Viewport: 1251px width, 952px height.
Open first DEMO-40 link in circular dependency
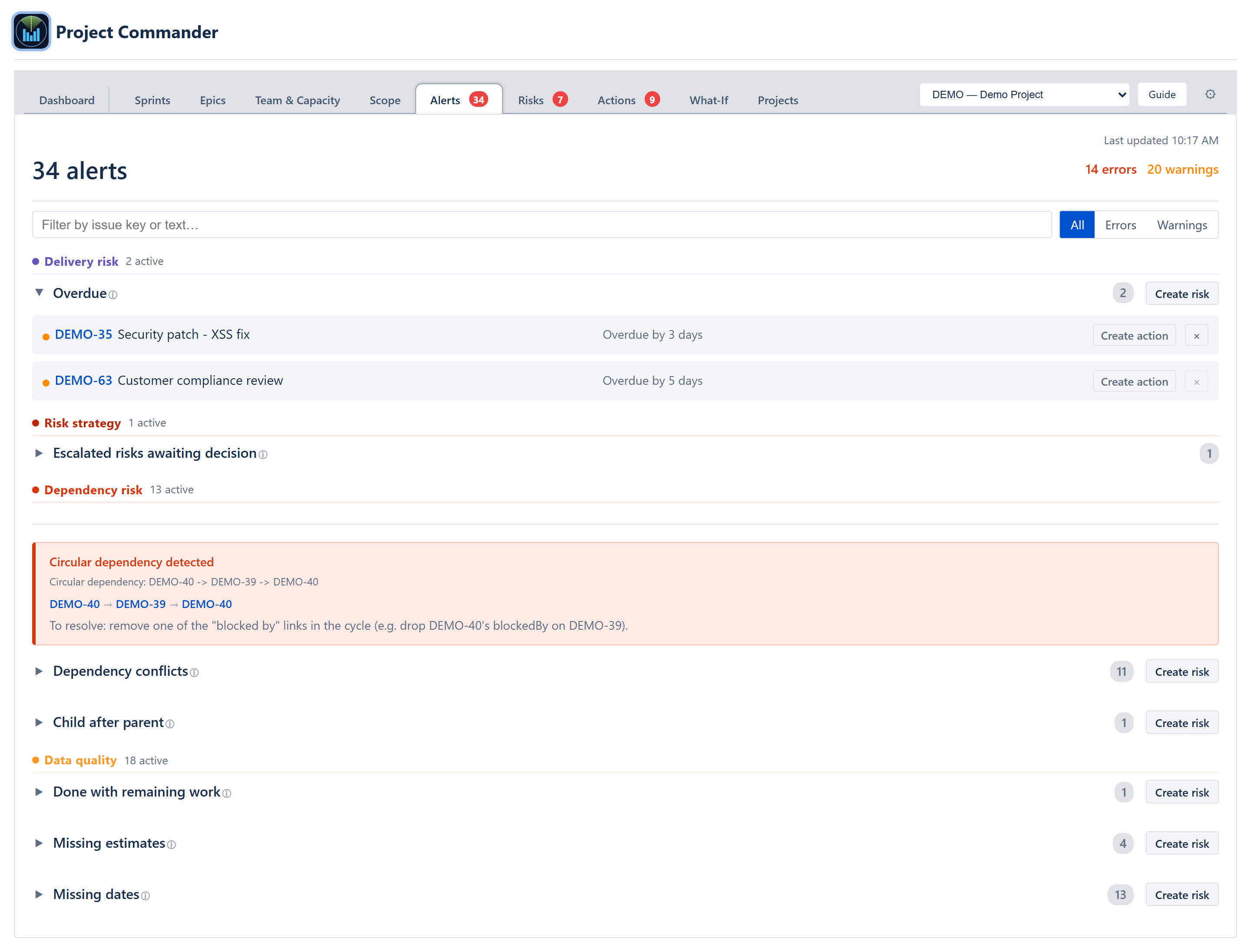(x=74, y=604)
